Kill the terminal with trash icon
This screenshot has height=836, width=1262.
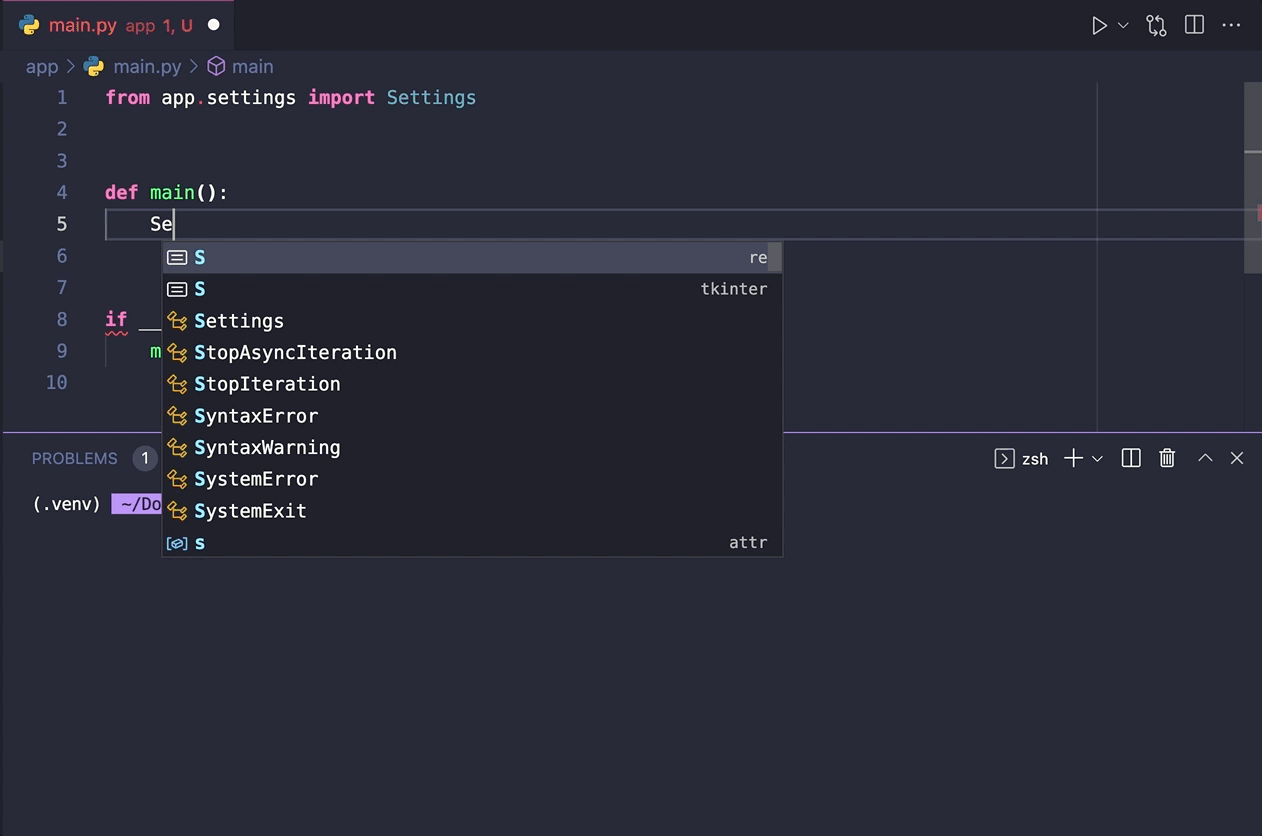click(1167, 458)
